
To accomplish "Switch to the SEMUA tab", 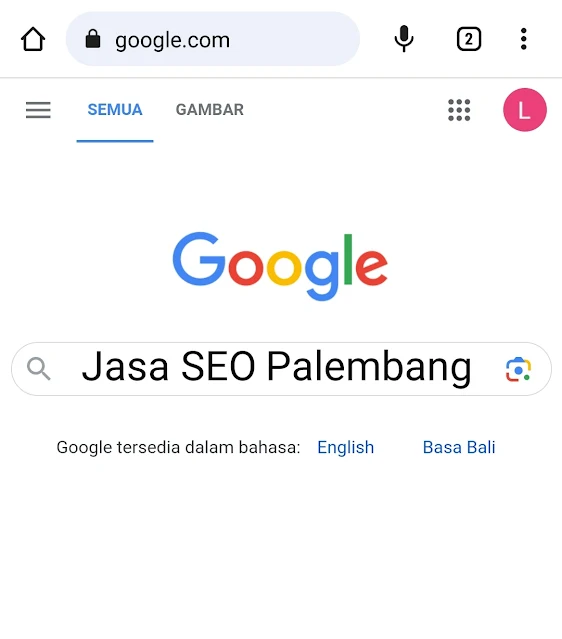I will [x=115, y=110].
